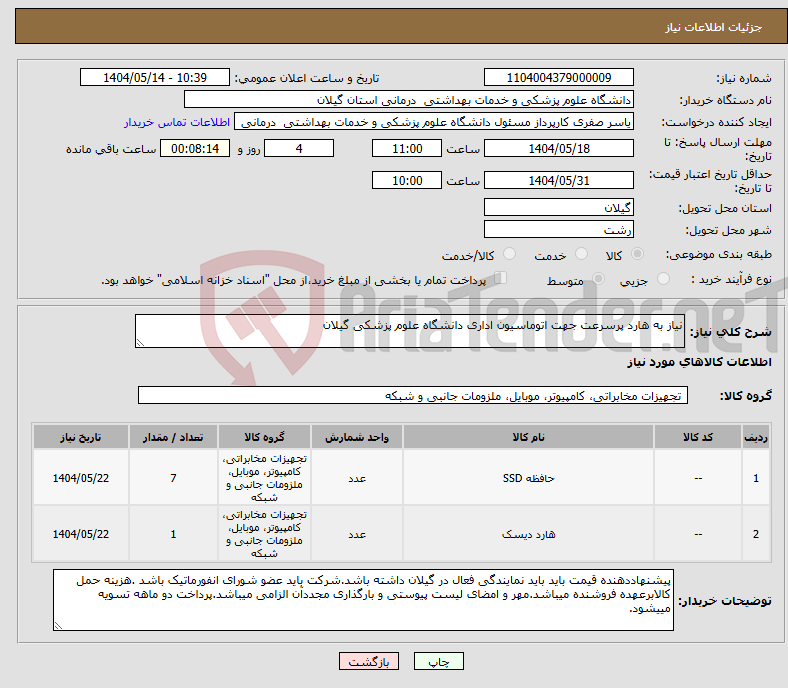788x688 pixels.
Task: Click the need number field 1104004379000009
Action: point(558,77)
